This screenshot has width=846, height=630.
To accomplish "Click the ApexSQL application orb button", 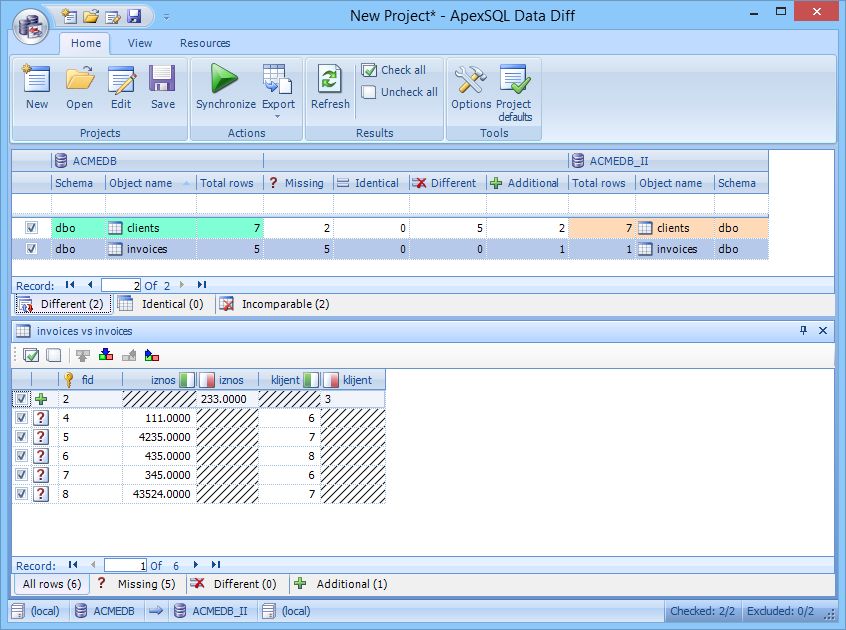I will click(x=31, y=25).
